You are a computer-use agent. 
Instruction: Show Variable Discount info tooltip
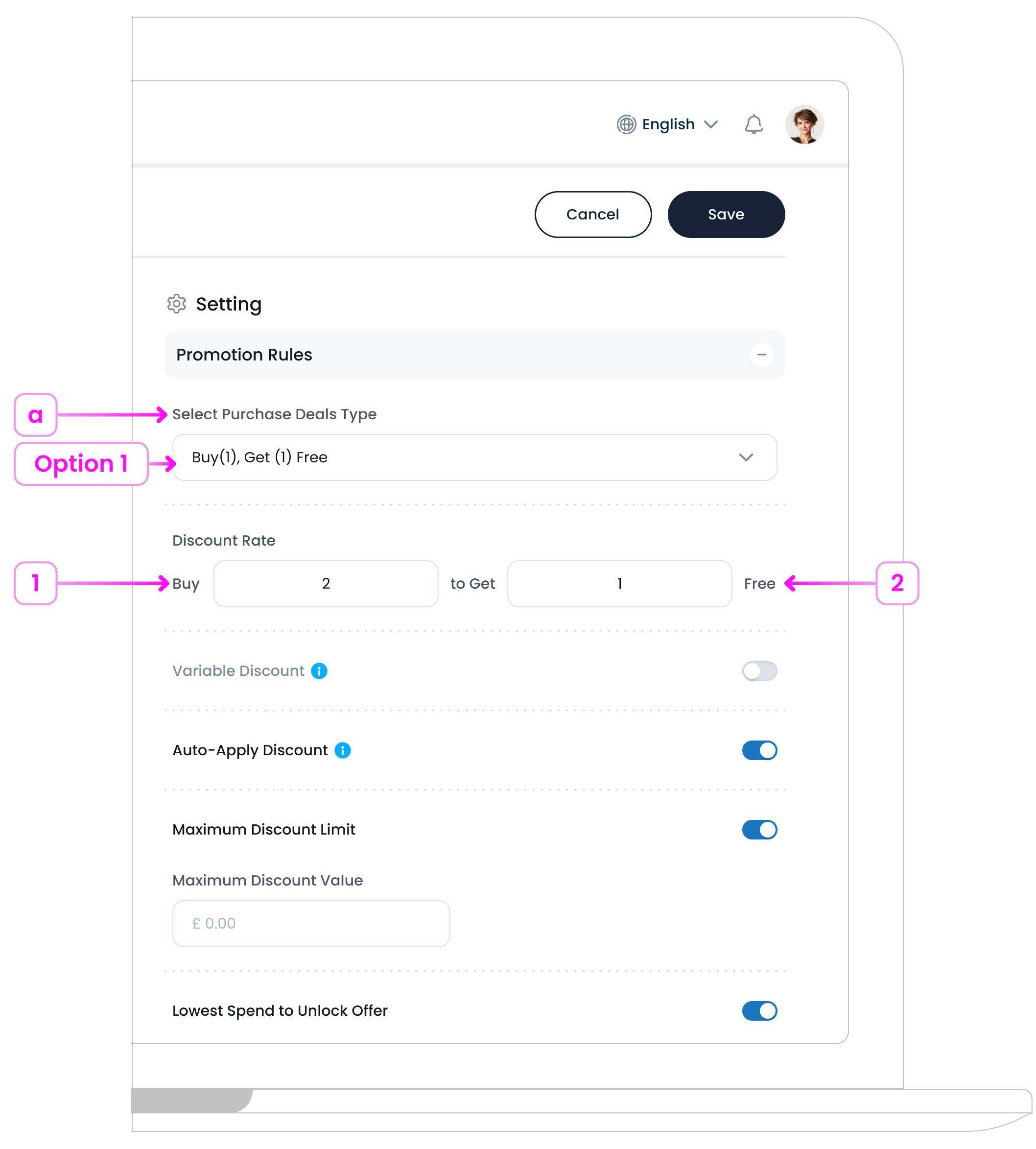tap(319, 671)
